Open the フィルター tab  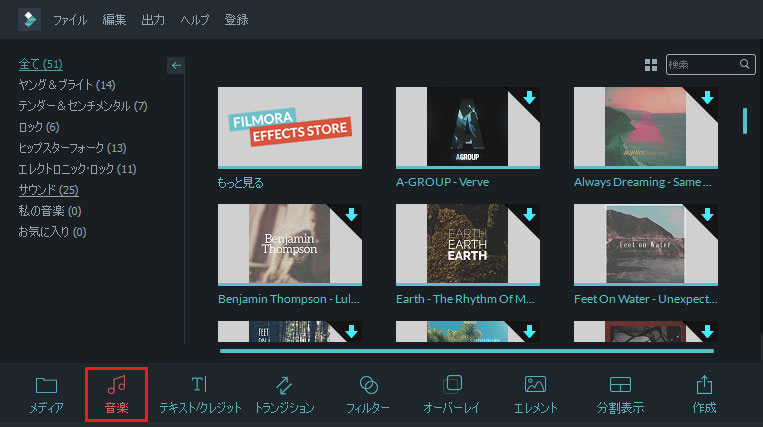(x=368, y=395)
